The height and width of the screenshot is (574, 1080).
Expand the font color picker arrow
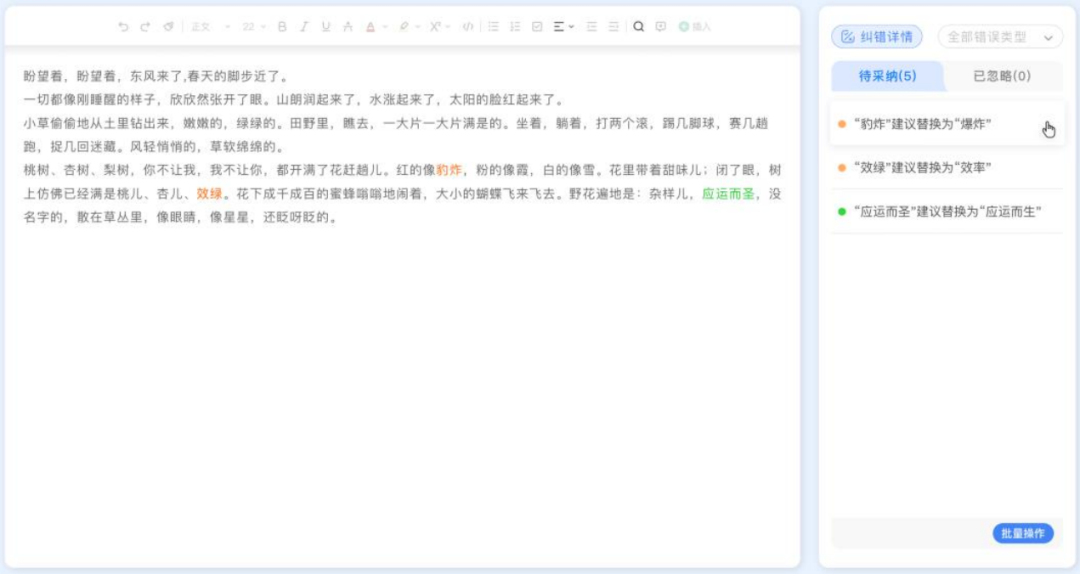(384, 27)
